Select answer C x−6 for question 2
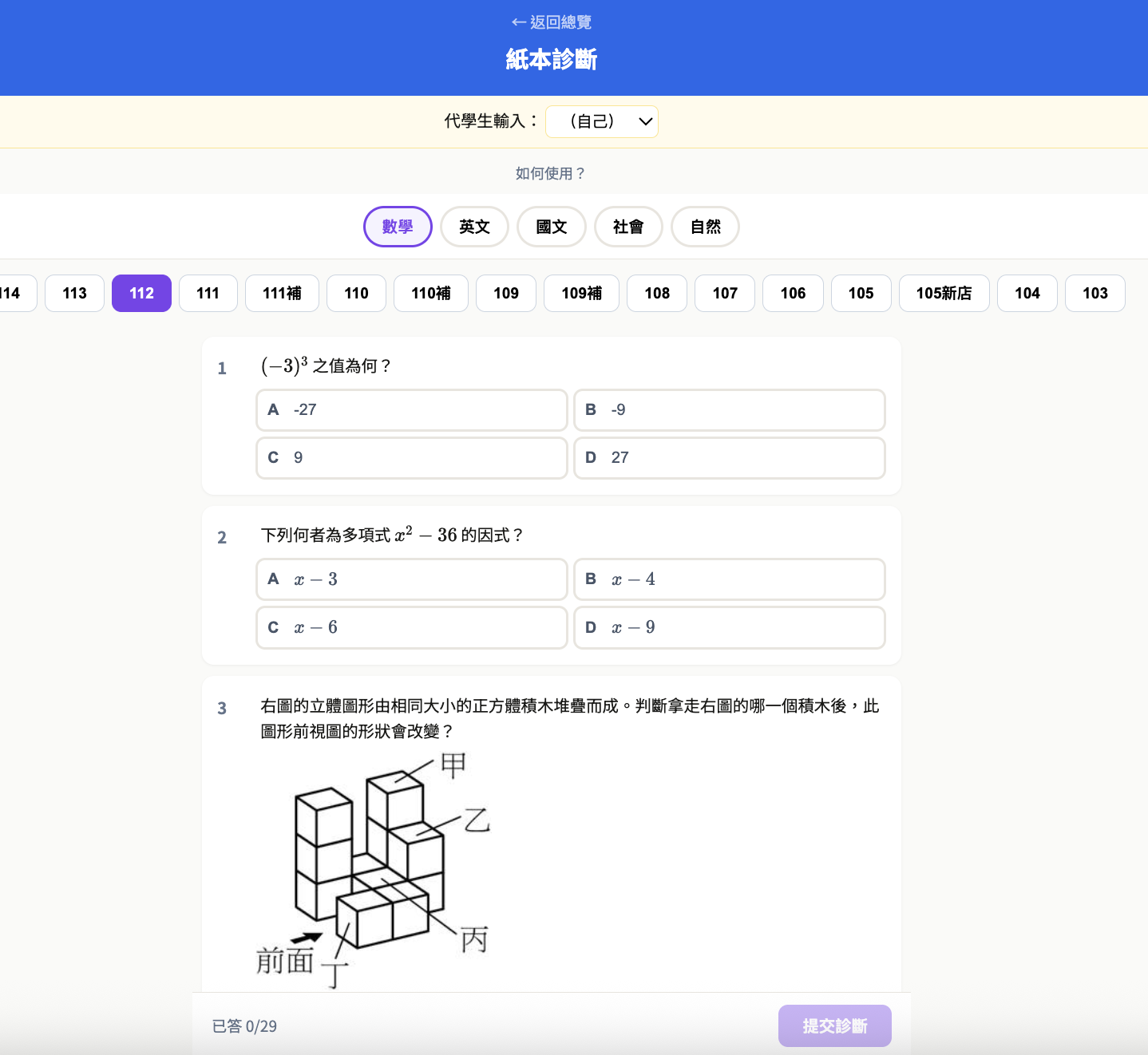 click(411, 627)
